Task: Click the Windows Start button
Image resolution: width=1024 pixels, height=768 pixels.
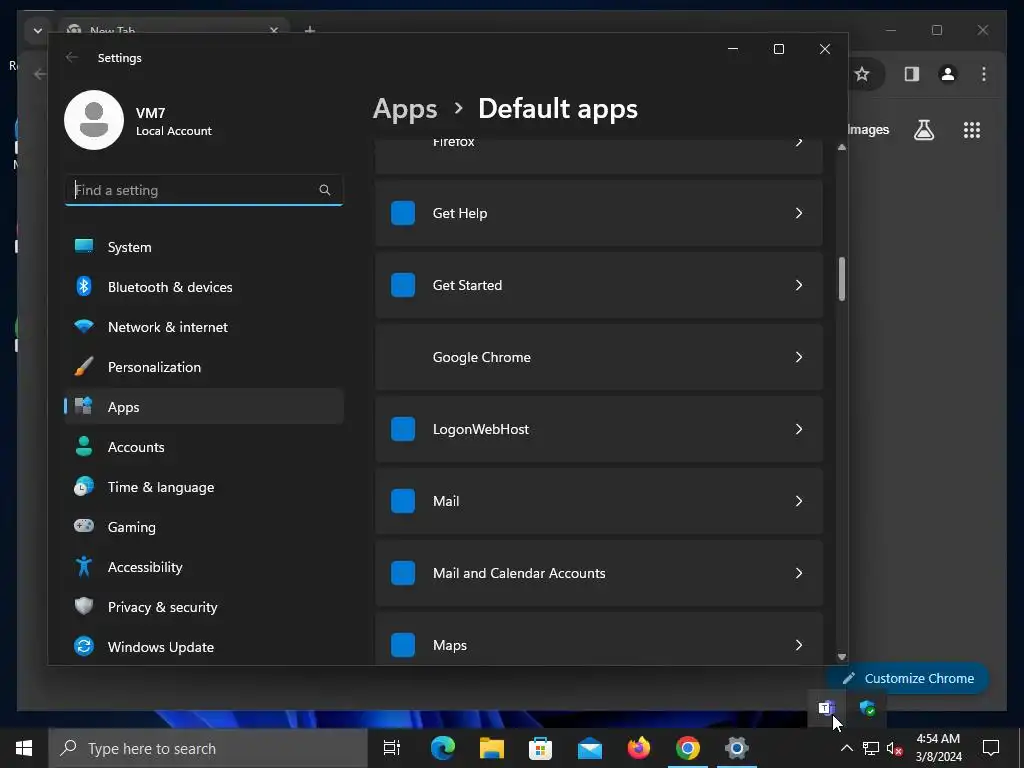Action: click(x=24, y=748)
